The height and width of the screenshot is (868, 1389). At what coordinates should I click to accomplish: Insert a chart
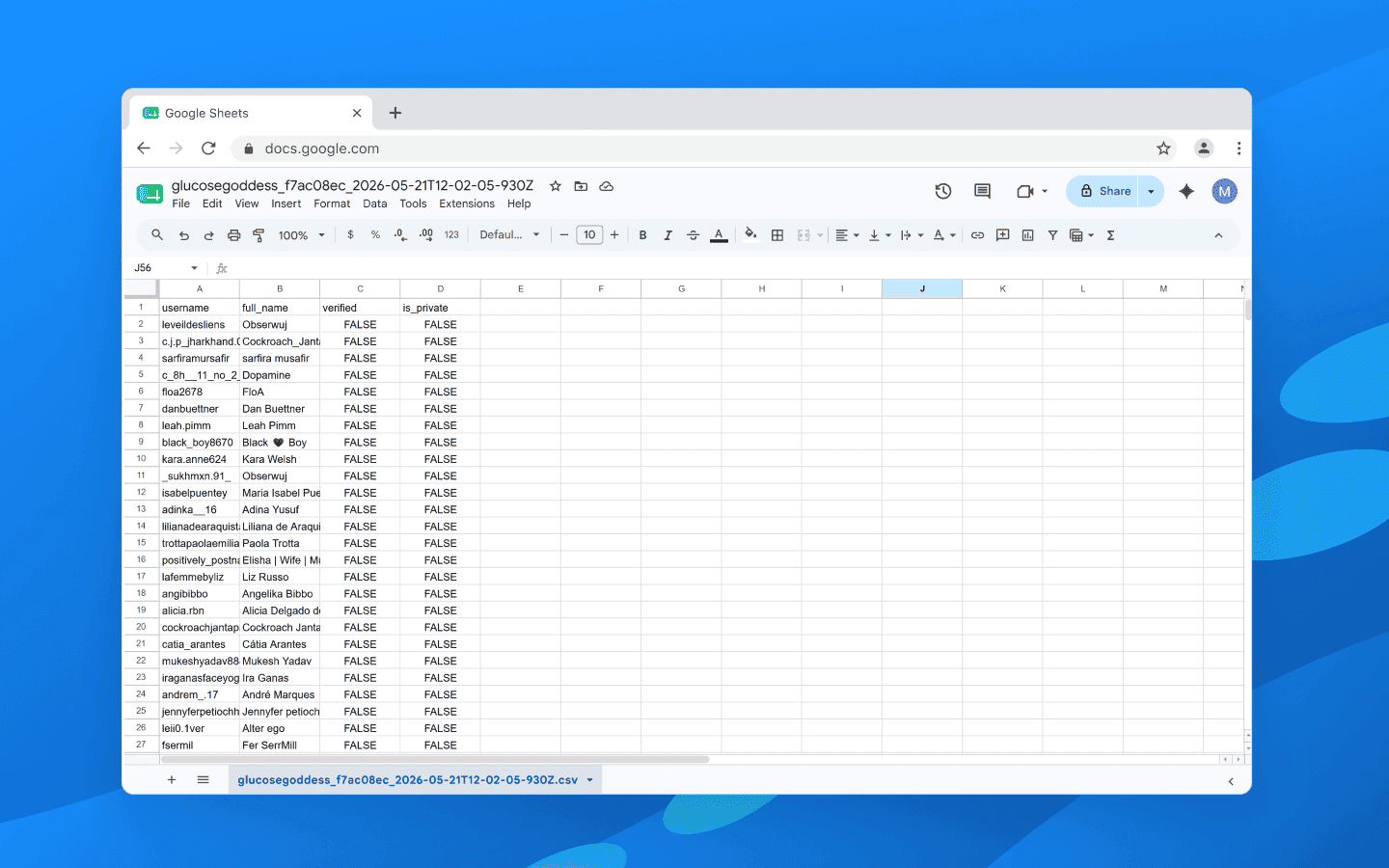(1027, 235)
